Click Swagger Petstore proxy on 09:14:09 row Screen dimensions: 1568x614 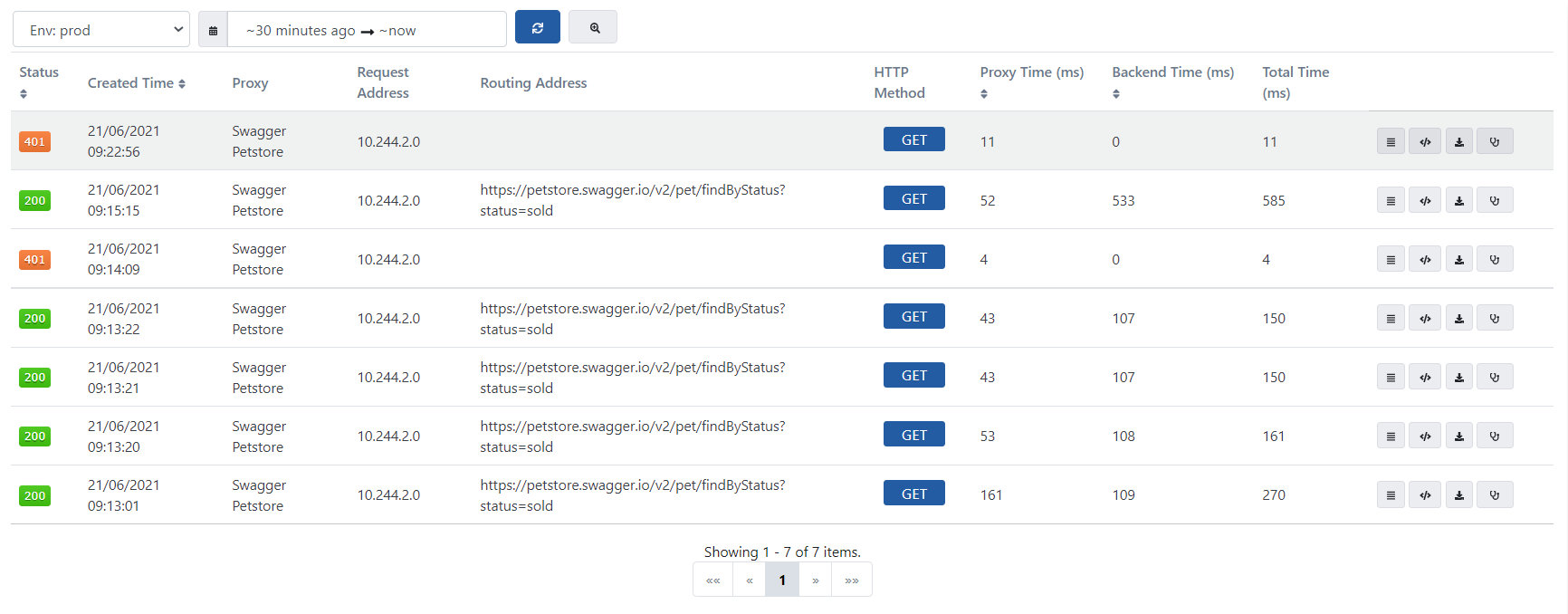click(259, 259)
